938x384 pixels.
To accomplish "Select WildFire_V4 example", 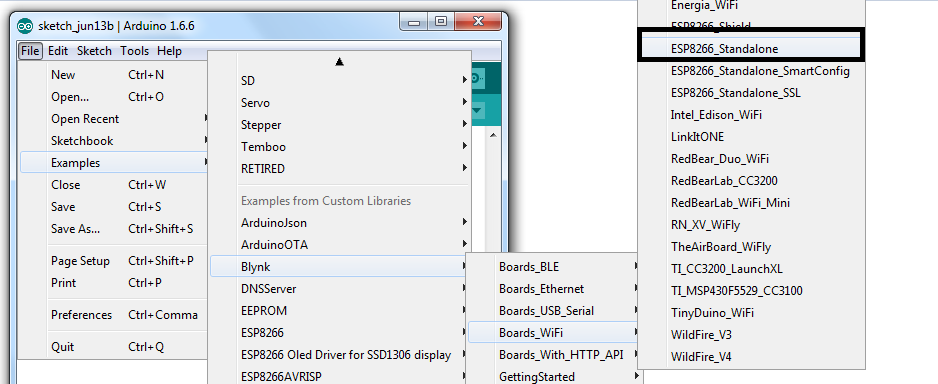I will (x=751, y=357).
